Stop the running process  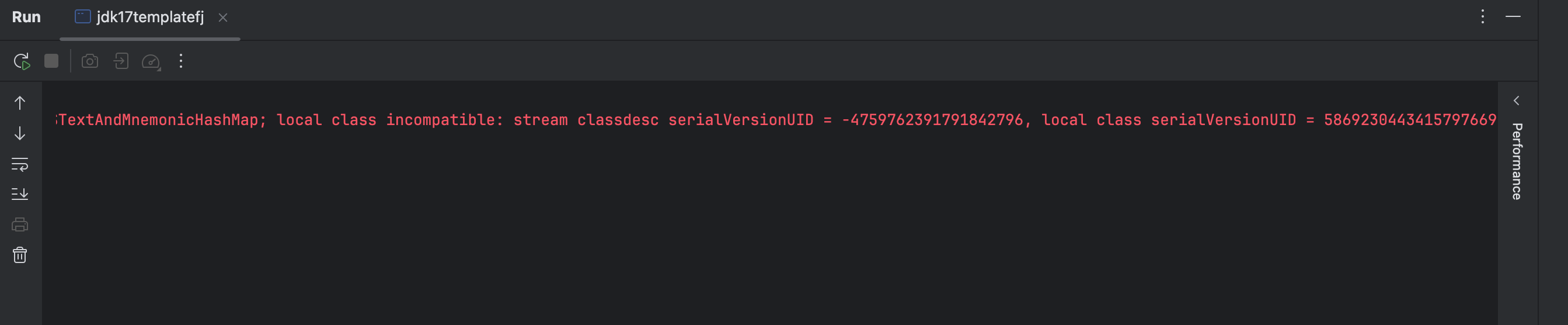(x=51, y=61)
